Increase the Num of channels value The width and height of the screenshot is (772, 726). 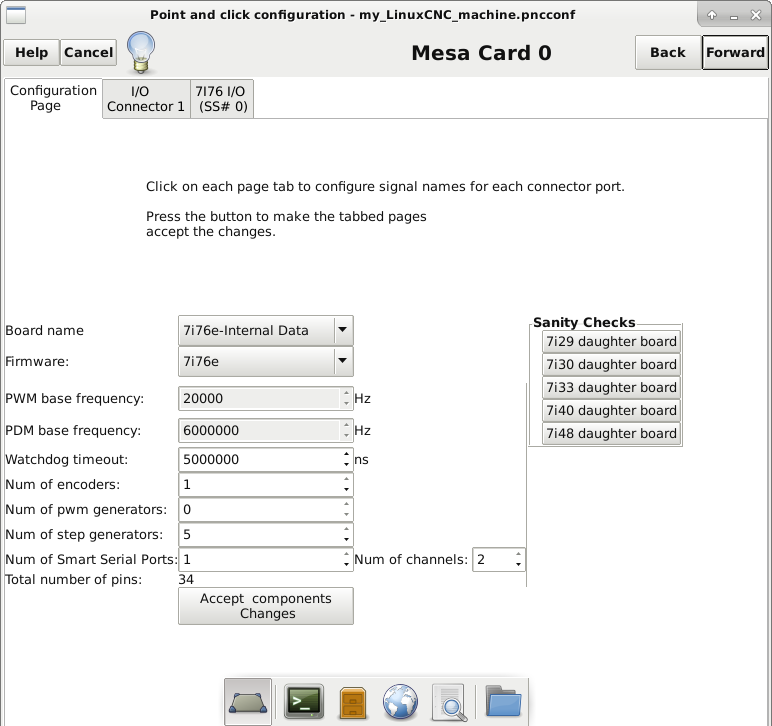pos(518,554)
